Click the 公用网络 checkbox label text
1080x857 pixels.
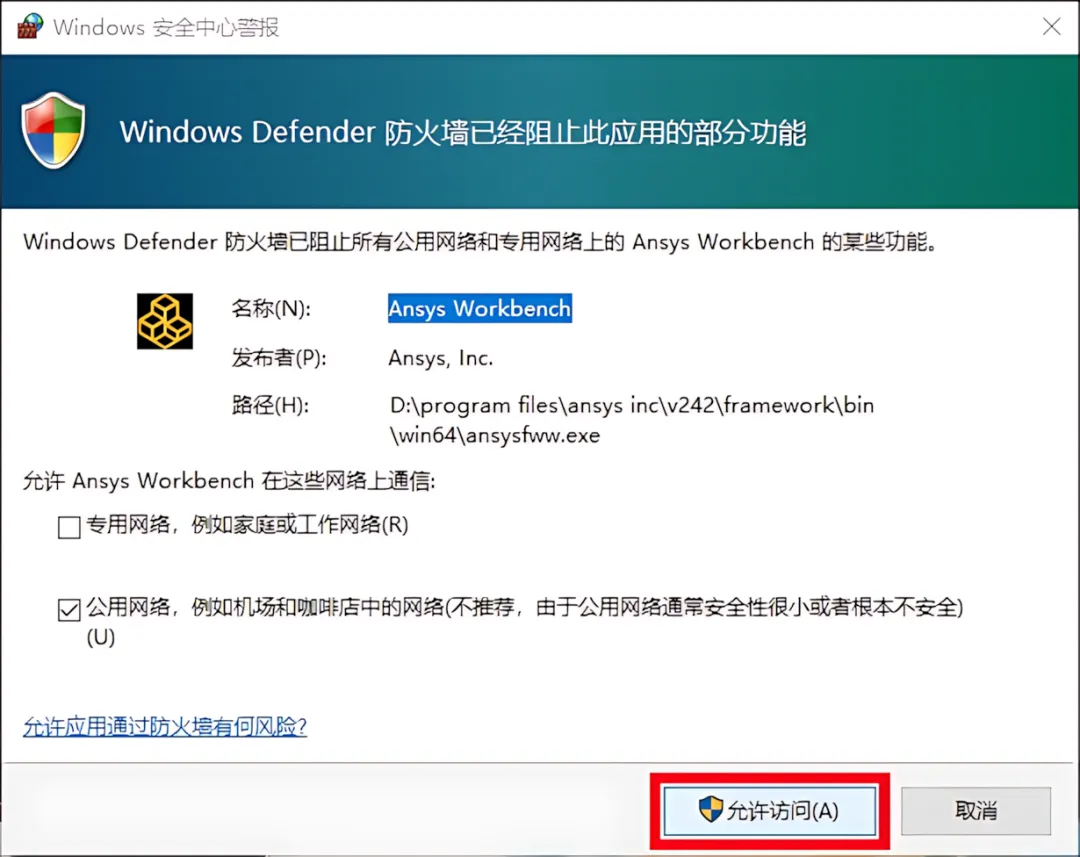click(x=525, y=621)
